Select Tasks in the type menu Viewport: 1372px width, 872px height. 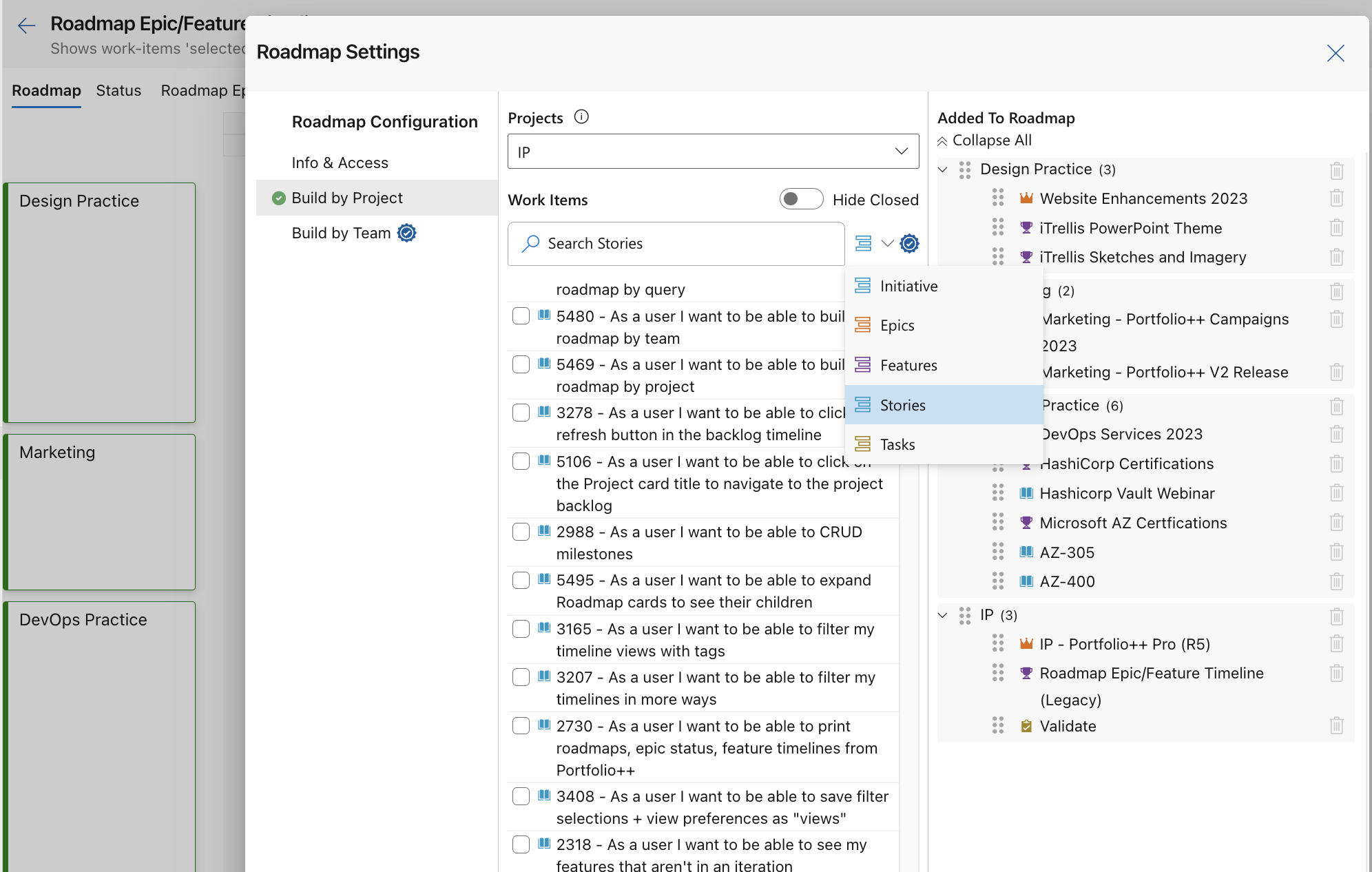pos(897,444)
